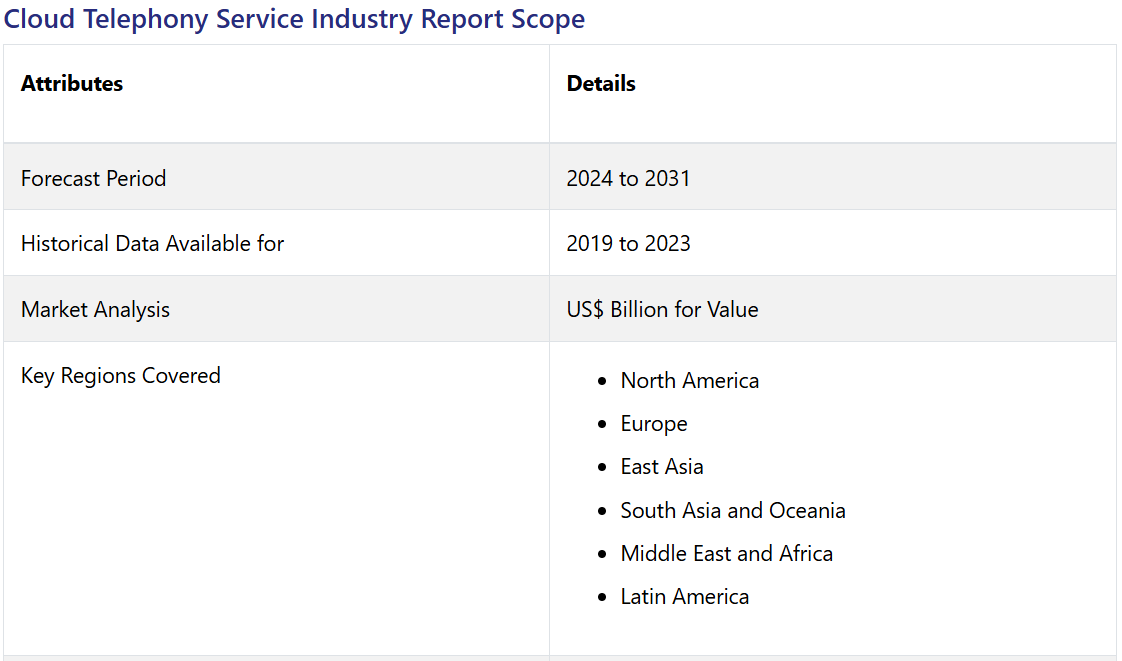Select the Middle East and Africa item
This screenshot has height=661, width=1122.
pyautogui.click(x=726, y=554)
